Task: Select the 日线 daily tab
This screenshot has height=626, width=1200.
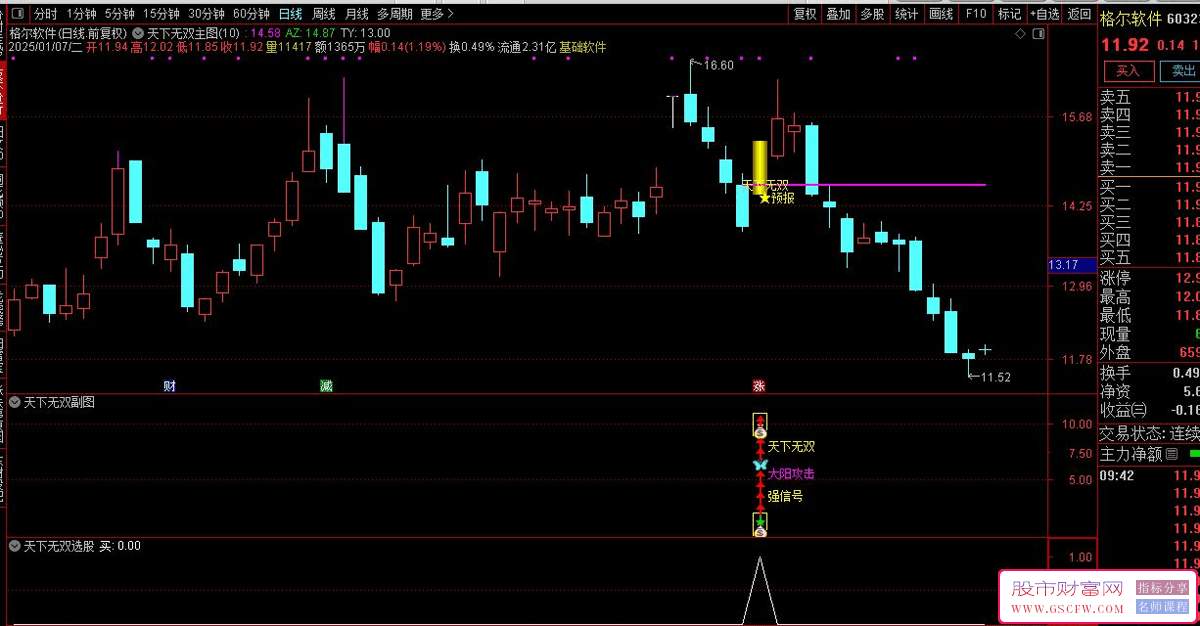Action: click(290, 14)
